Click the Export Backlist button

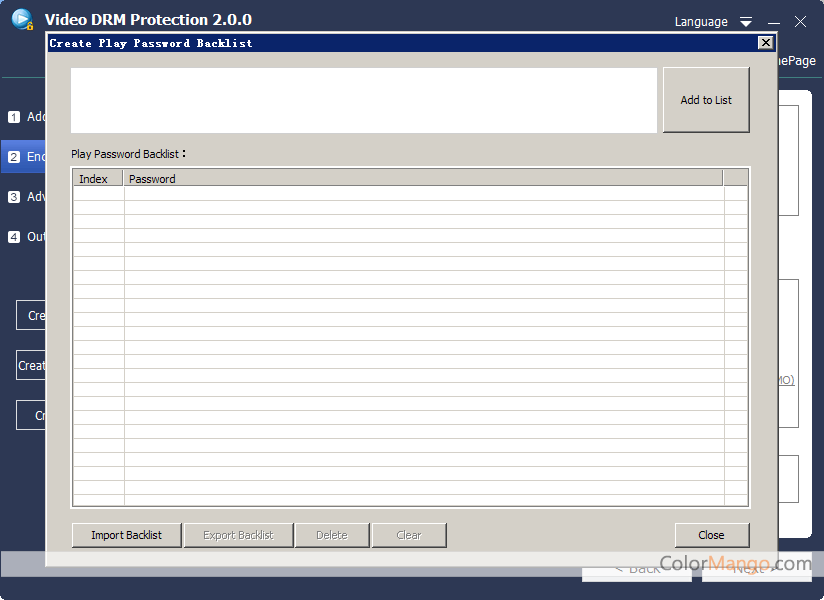pos(238,535)
